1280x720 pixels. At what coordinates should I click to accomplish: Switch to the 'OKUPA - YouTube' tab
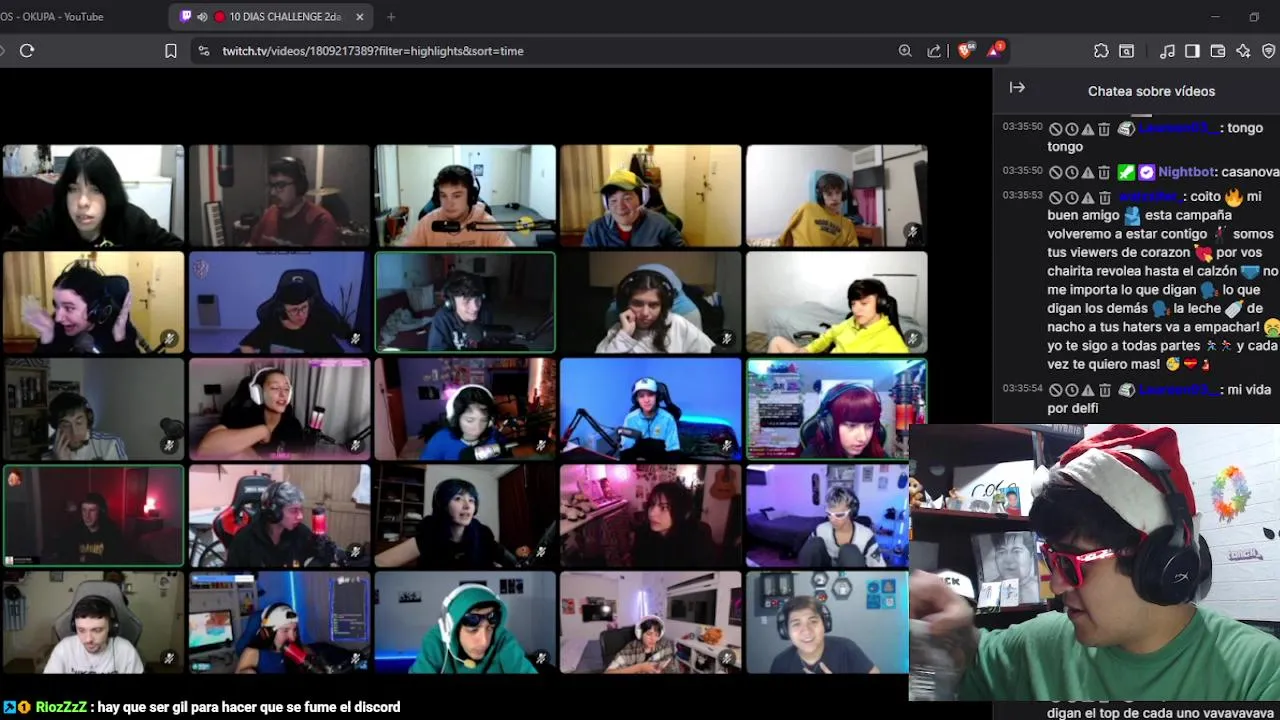pyautogui.click(x=52, y=17)
